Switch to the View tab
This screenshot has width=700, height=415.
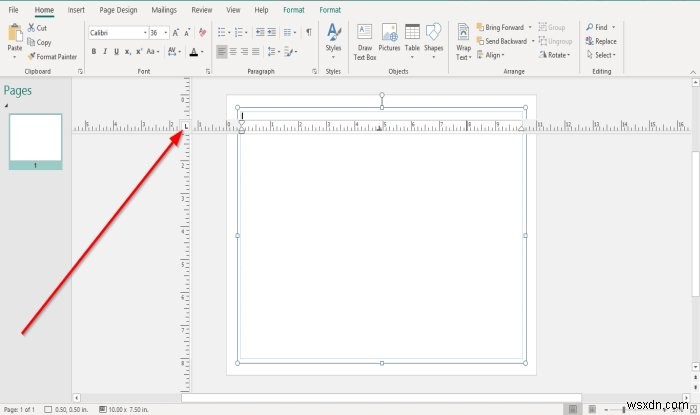(x=233, y=9)
